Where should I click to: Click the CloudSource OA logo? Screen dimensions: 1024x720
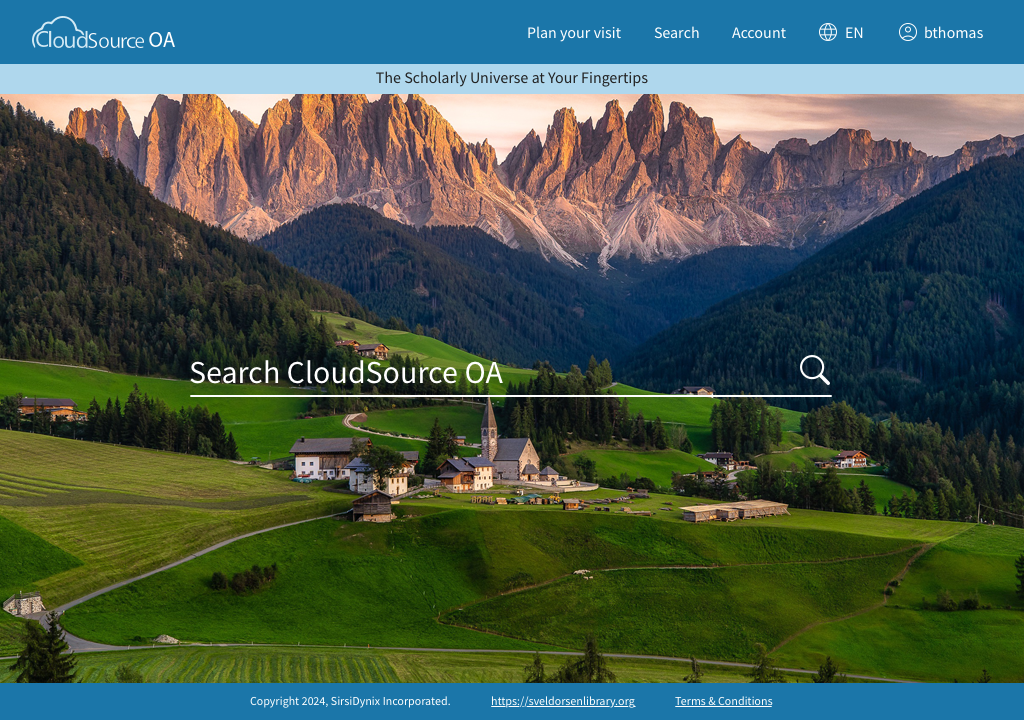[104, 33]
